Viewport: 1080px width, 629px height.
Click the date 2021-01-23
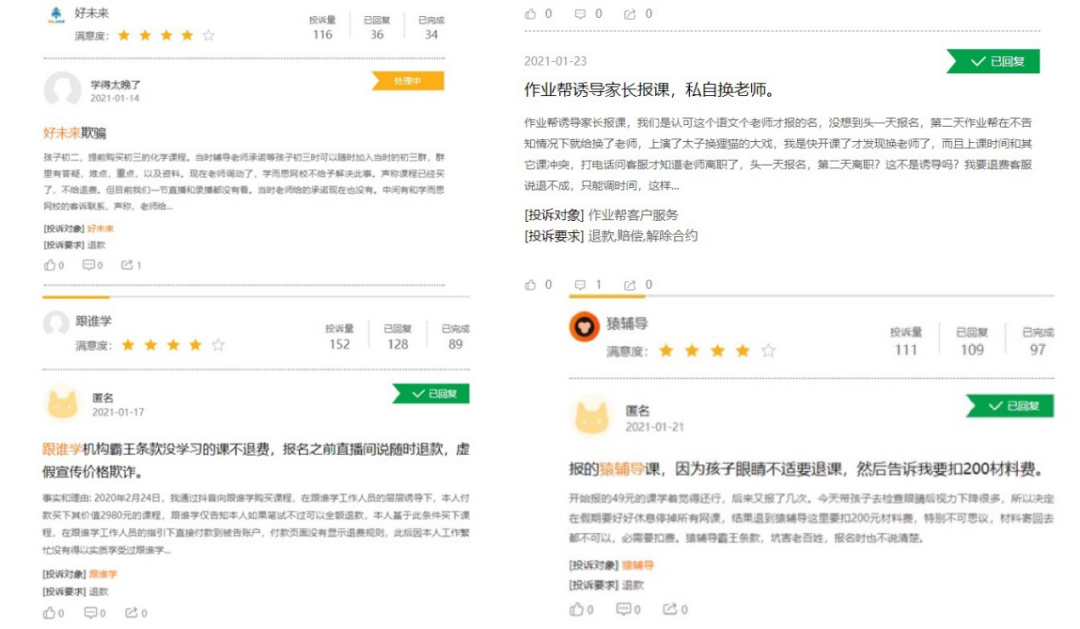point(555,61)
